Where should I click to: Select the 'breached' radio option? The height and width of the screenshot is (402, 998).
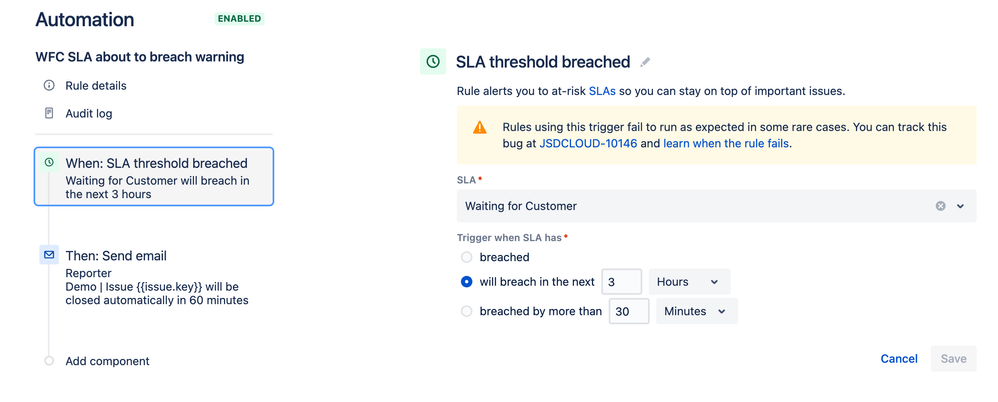click(467, 257)
